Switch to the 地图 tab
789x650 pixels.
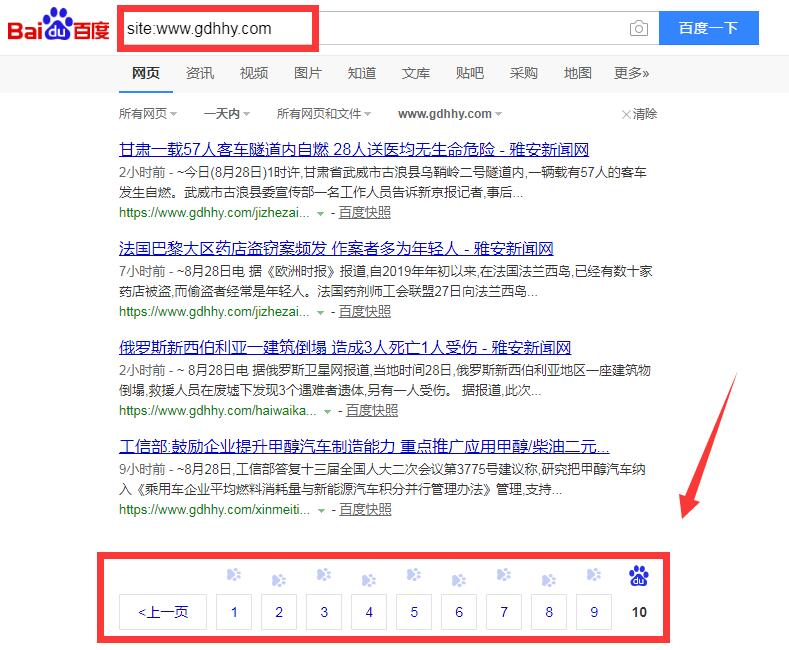click(x=577, y=73)
